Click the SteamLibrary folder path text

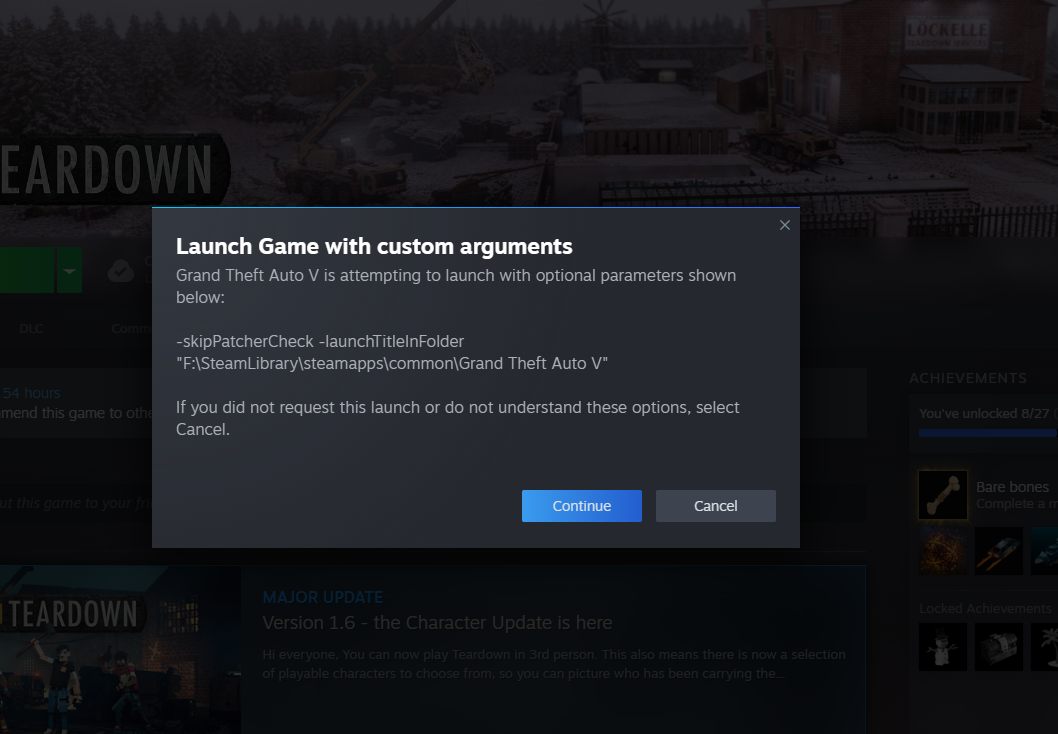[392, 364]
